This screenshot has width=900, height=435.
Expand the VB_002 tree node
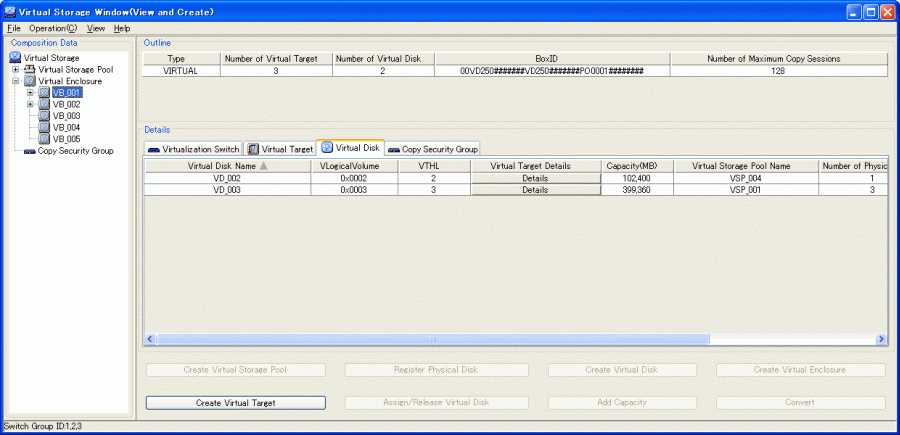(x=30, y=104)
